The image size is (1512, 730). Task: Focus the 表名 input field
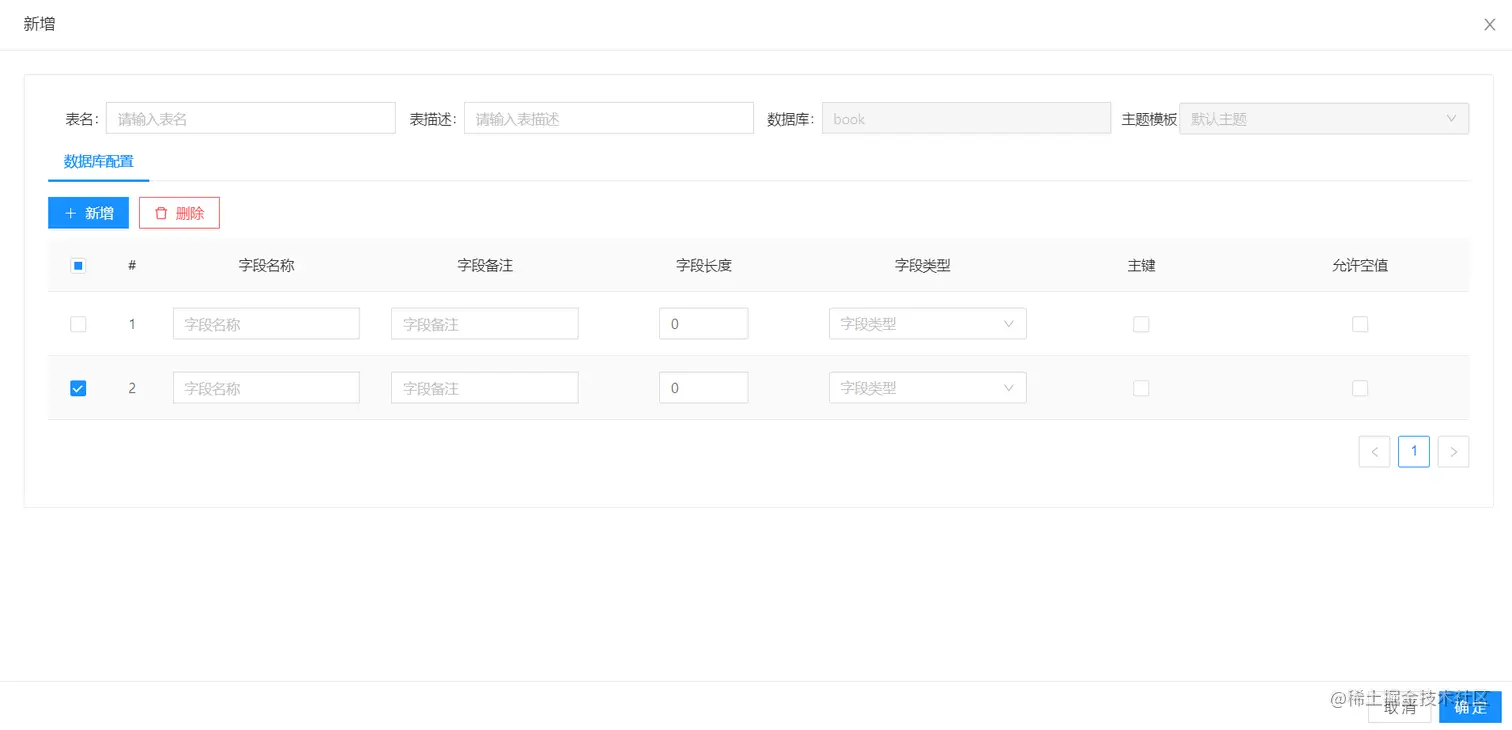click(x=251, y=118)
